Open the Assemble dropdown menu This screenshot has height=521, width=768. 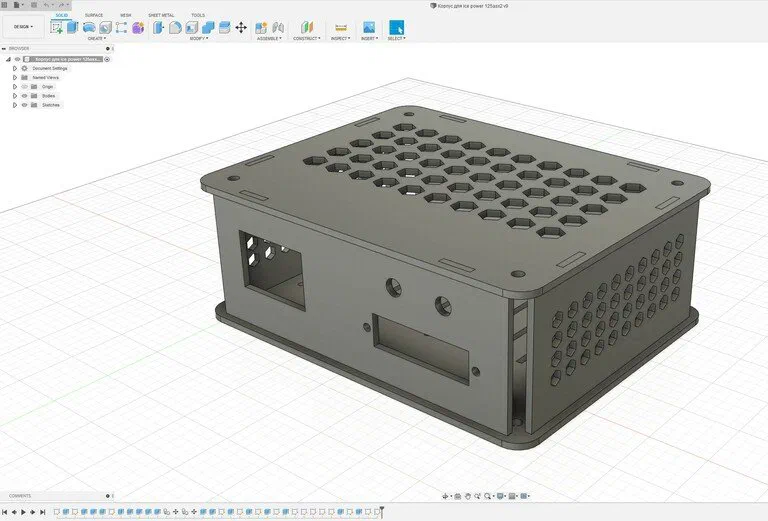(x=269, y=38)
